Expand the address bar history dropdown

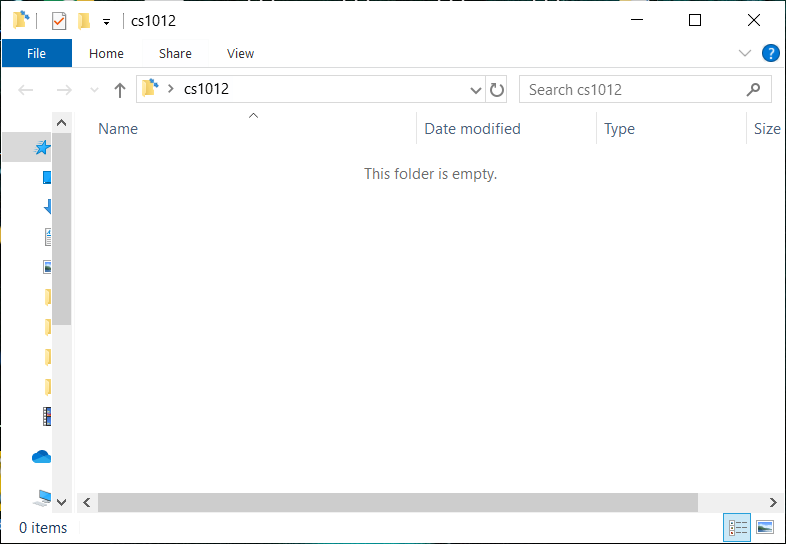(475, 90)
